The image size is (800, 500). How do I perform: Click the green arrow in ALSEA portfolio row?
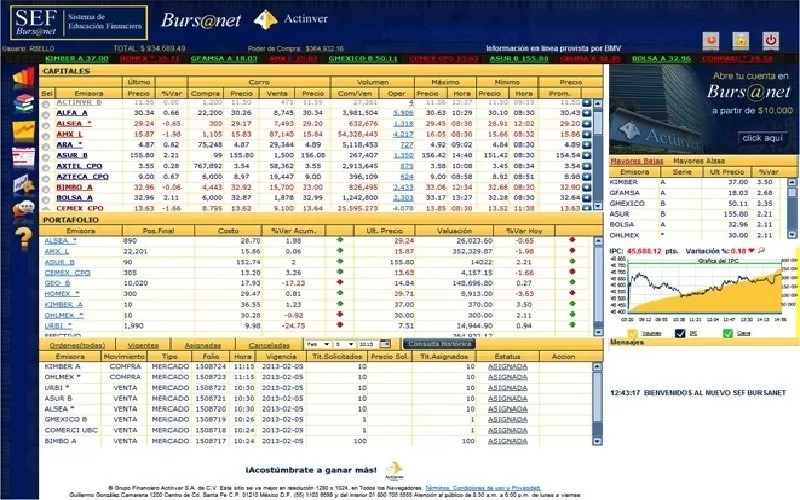(340, 240)
